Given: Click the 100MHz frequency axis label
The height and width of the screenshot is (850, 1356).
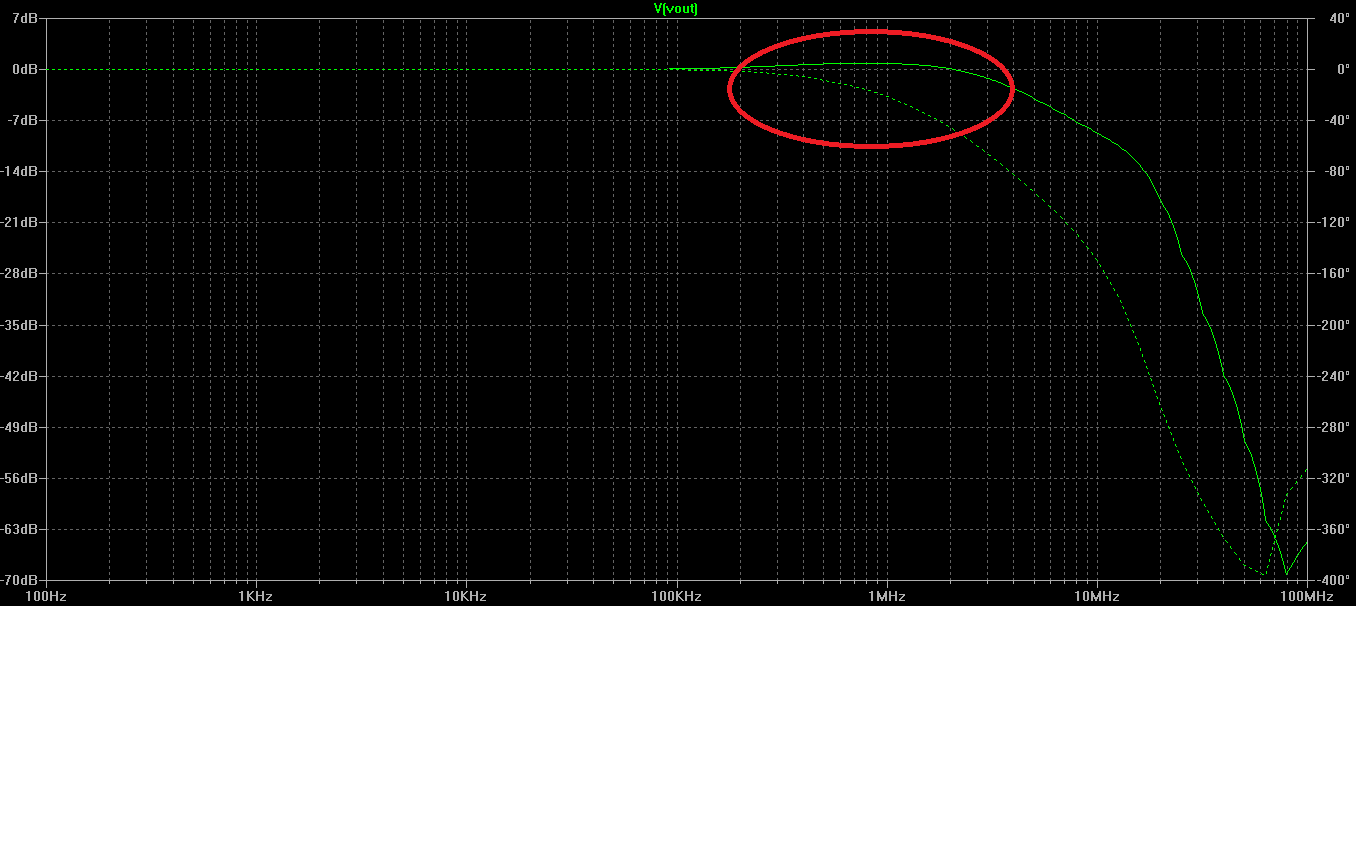Looking at the screenshot, I should (x=1307, y=596).
